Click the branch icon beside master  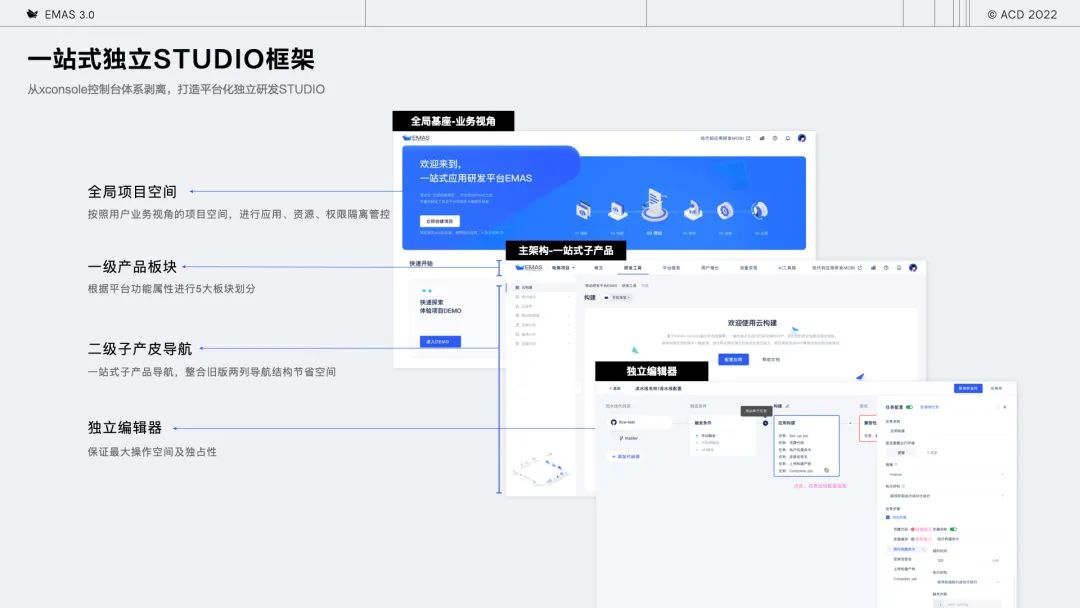(x=621, y=438)
